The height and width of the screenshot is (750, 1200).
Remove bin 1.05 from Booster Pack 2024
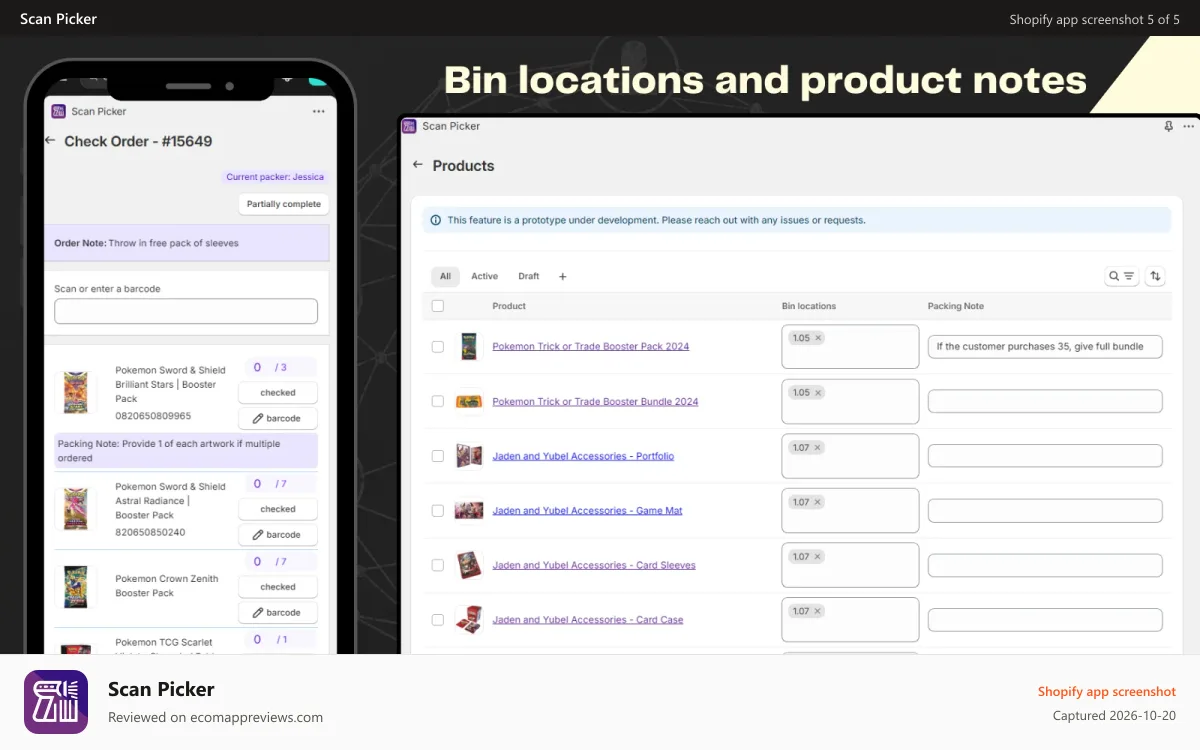818,338
